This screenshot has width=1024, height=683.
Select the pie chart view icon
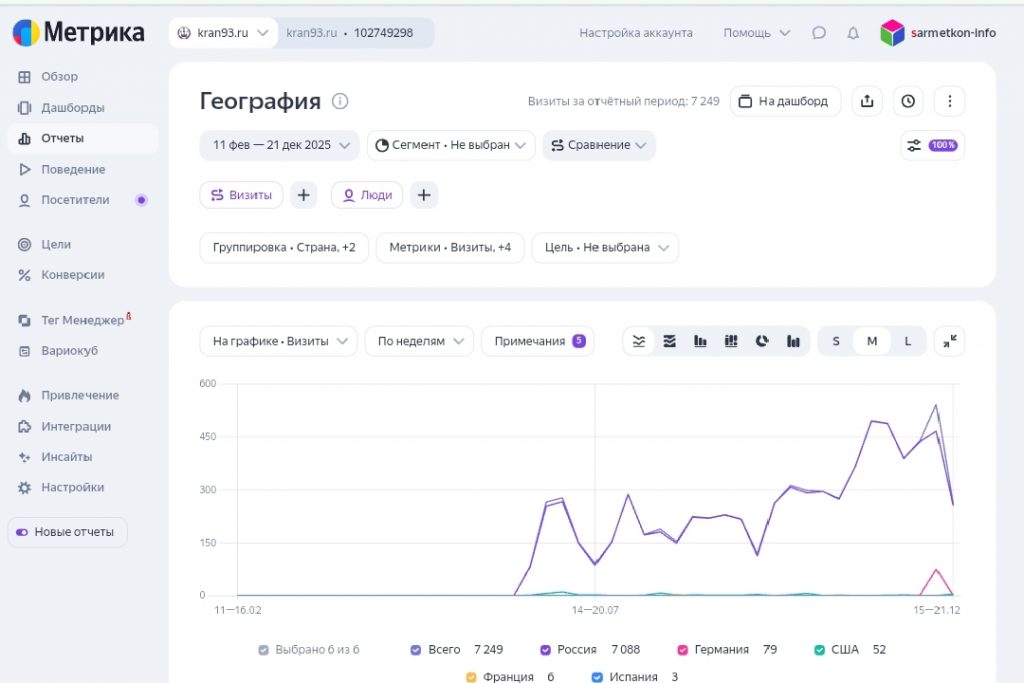tap(762, 341)
